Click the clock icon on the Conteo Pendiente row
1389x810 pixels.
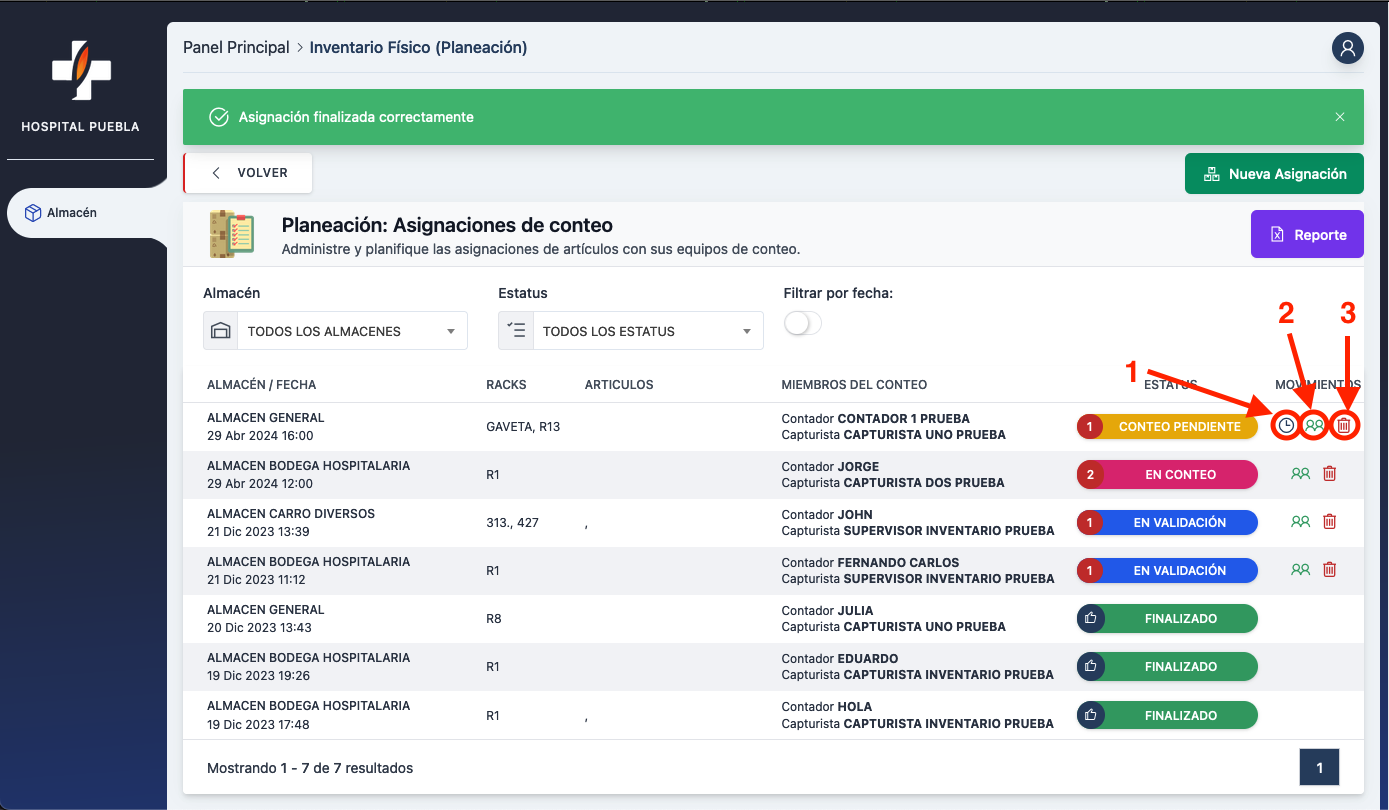click(x=1286, y=426)
